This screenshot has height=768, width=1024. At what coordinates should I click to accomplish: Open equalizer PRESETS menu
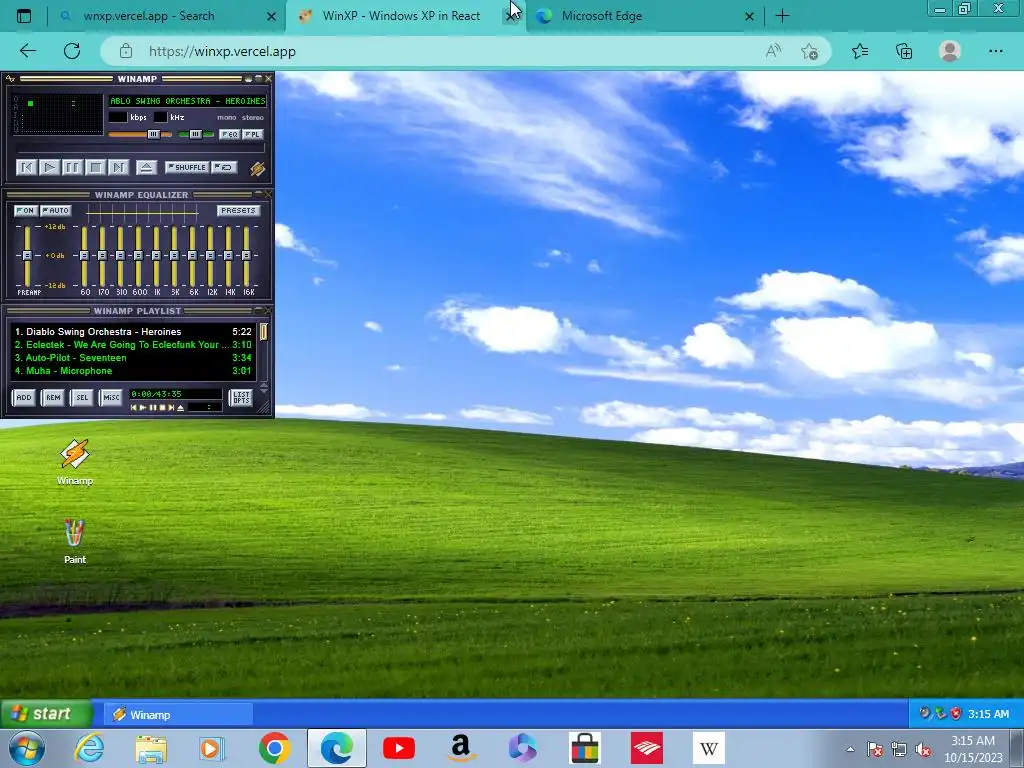pos(238,210)
